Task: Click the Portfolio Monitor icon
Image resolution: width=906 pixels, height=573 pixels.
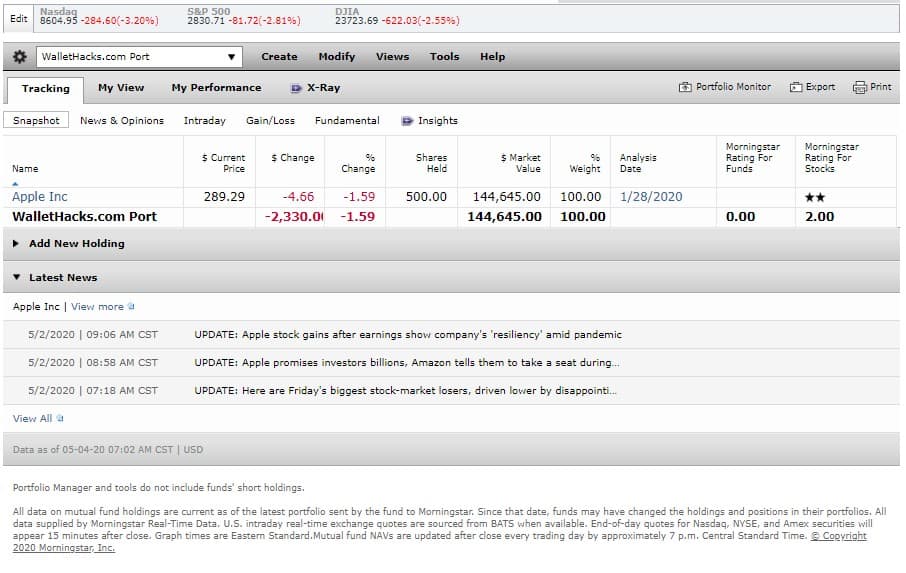Action: point(685,87)
